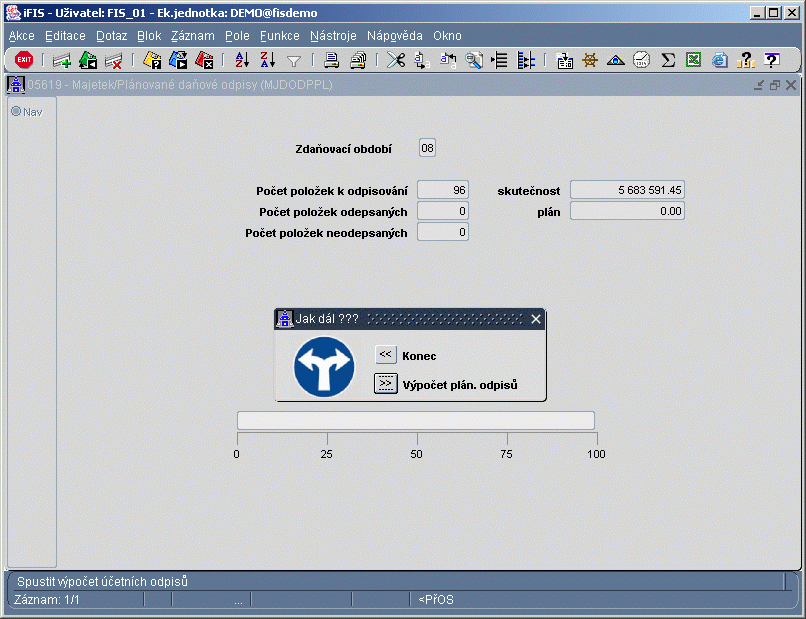The image size is (806, 619).
Task: Open the Okno menu
Action: pyautogui.click(x=447, y=36)
